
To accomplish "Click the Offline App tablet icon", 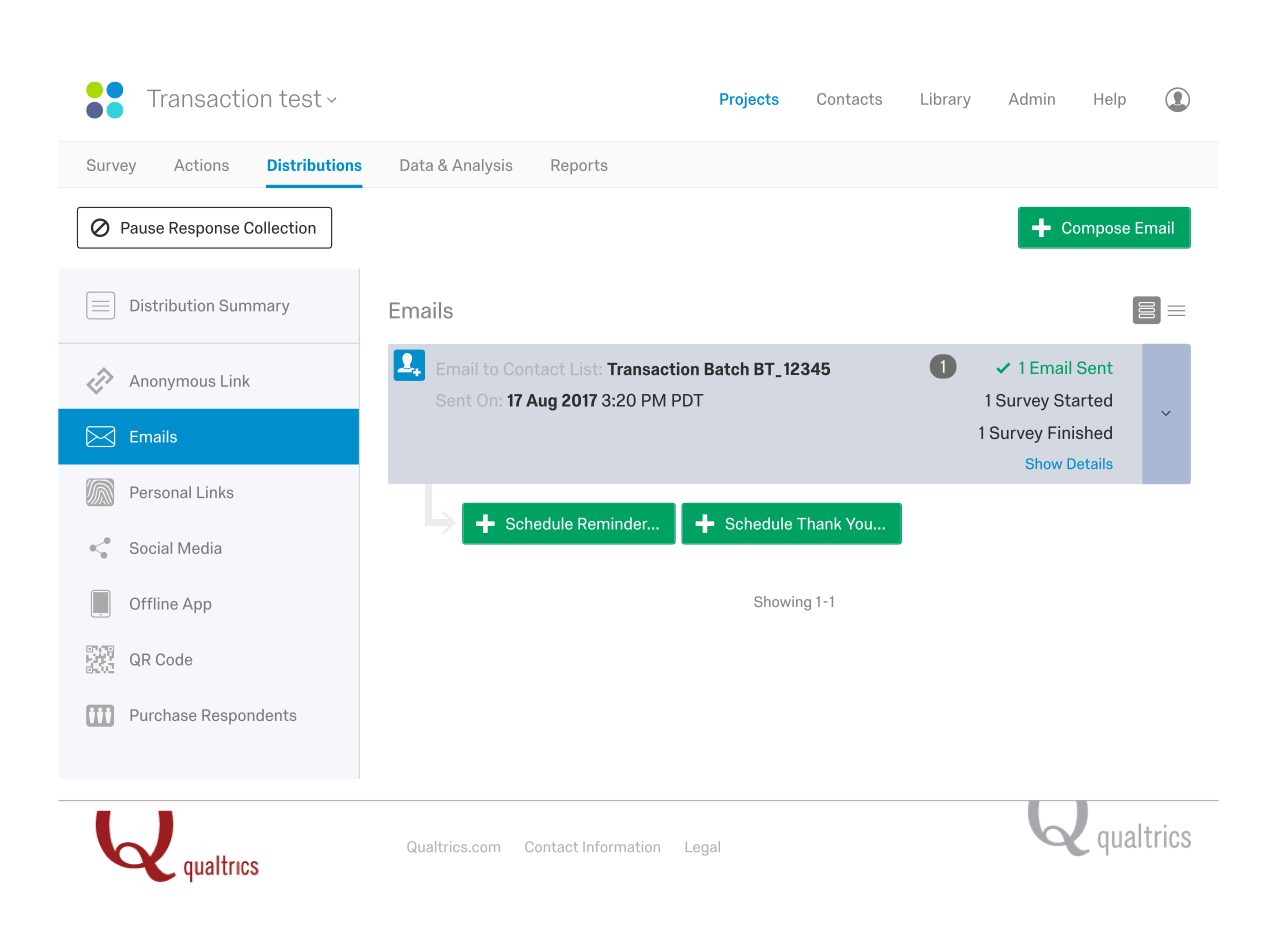I will [100, 604].
